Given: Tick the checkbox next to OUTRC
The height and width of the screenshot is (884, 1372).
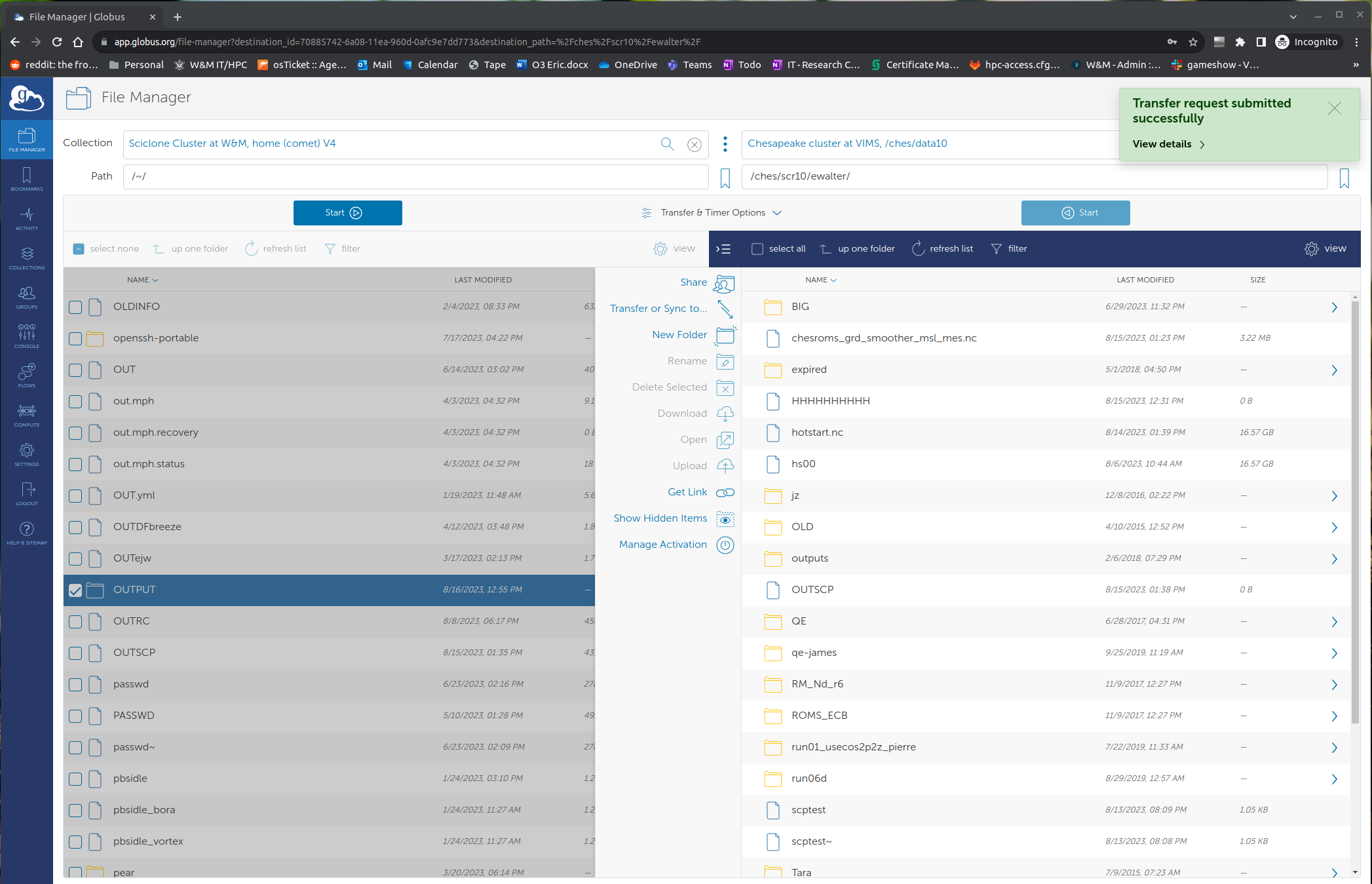Looking at the screenshot, I should 75,622.
